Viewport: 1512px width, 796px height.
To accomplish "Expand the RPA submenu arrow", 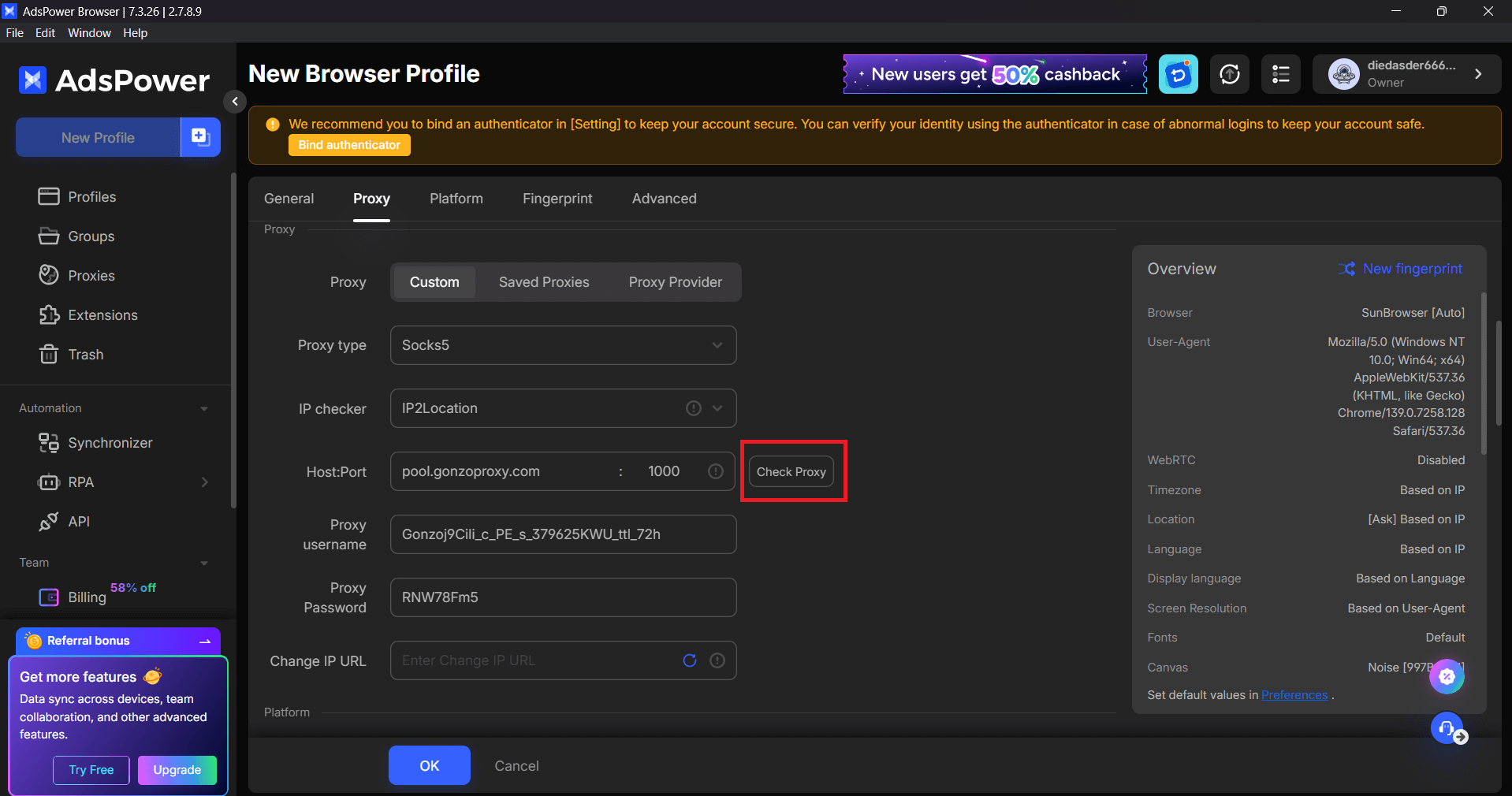I will coord(205,482).
